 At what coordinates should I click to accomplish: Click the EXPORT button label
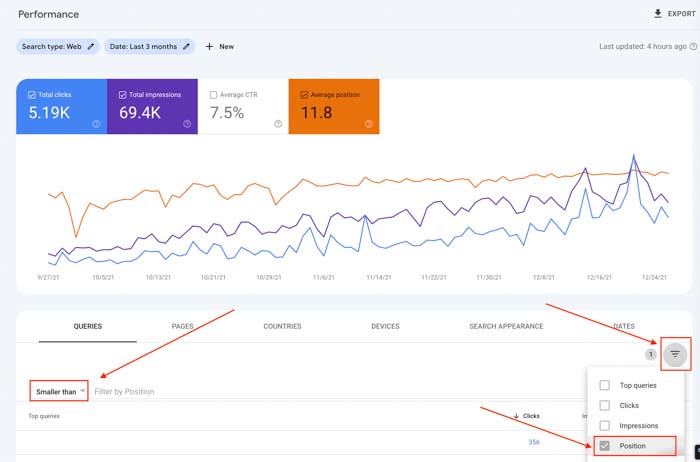pyautogui.click(x=681, y=14)
